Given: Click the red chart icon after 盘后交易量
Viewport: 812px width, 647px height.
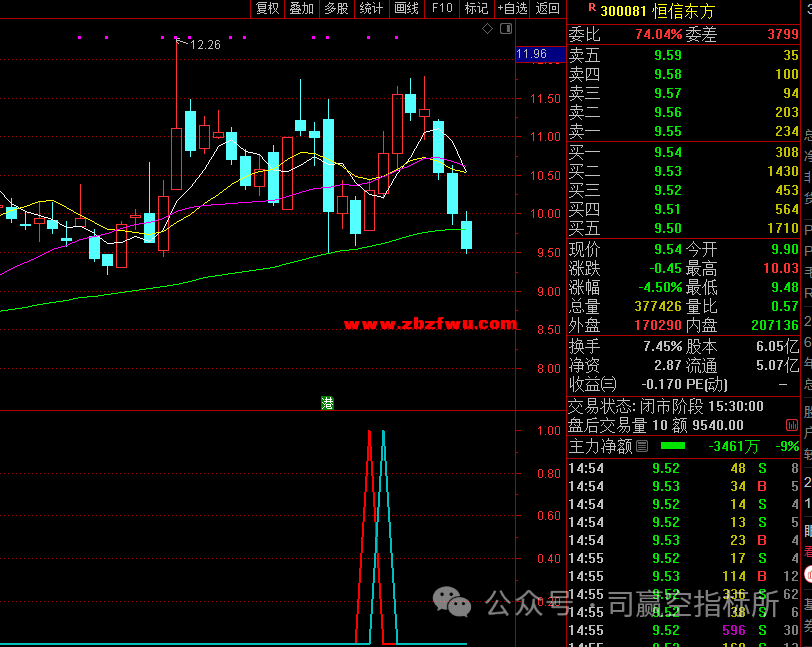Looking at the screenshot, I should tap(792, 425).
